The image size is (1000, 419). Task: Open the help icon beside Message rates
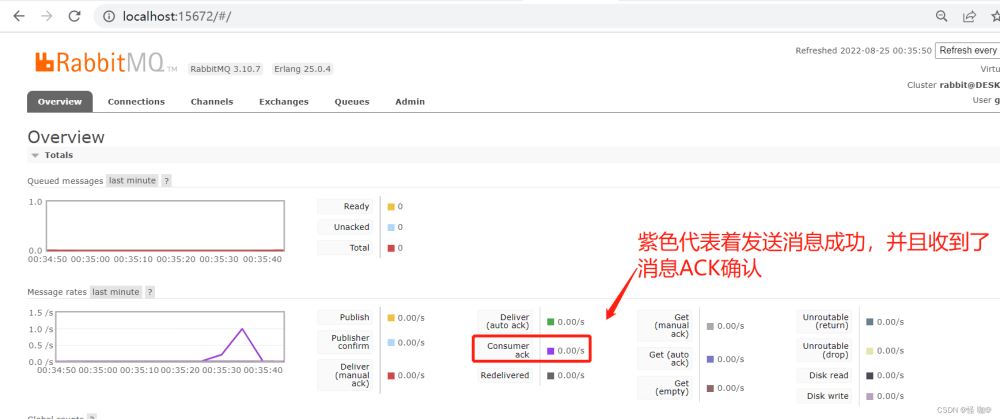coord(150,292)
